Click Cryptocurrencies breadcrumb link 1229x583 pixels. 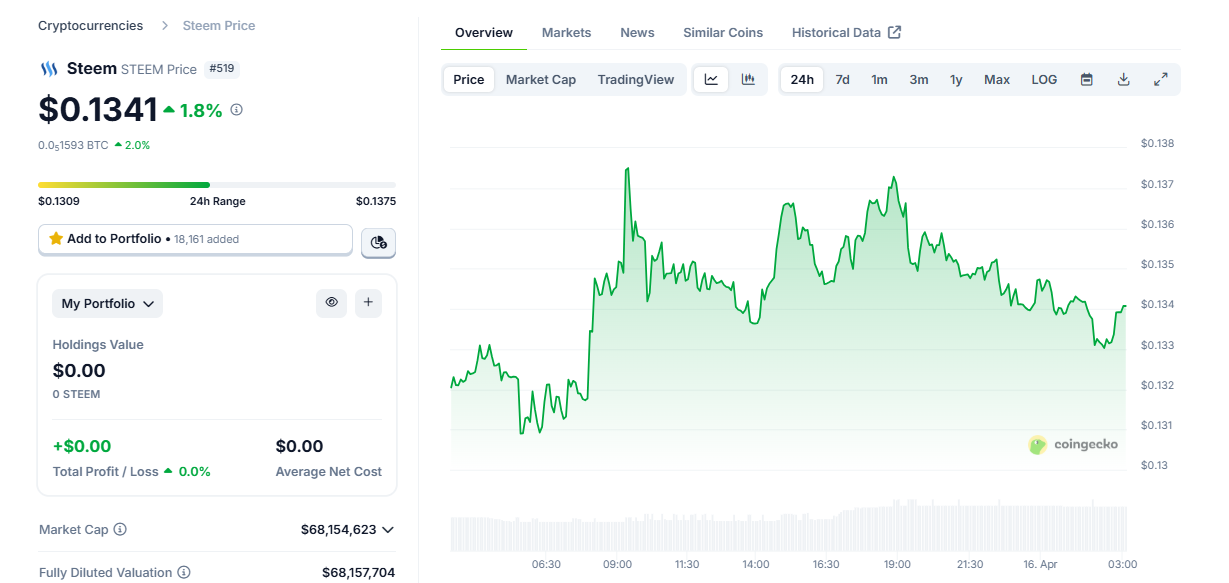pyautogui.click(x=91, y=25)
